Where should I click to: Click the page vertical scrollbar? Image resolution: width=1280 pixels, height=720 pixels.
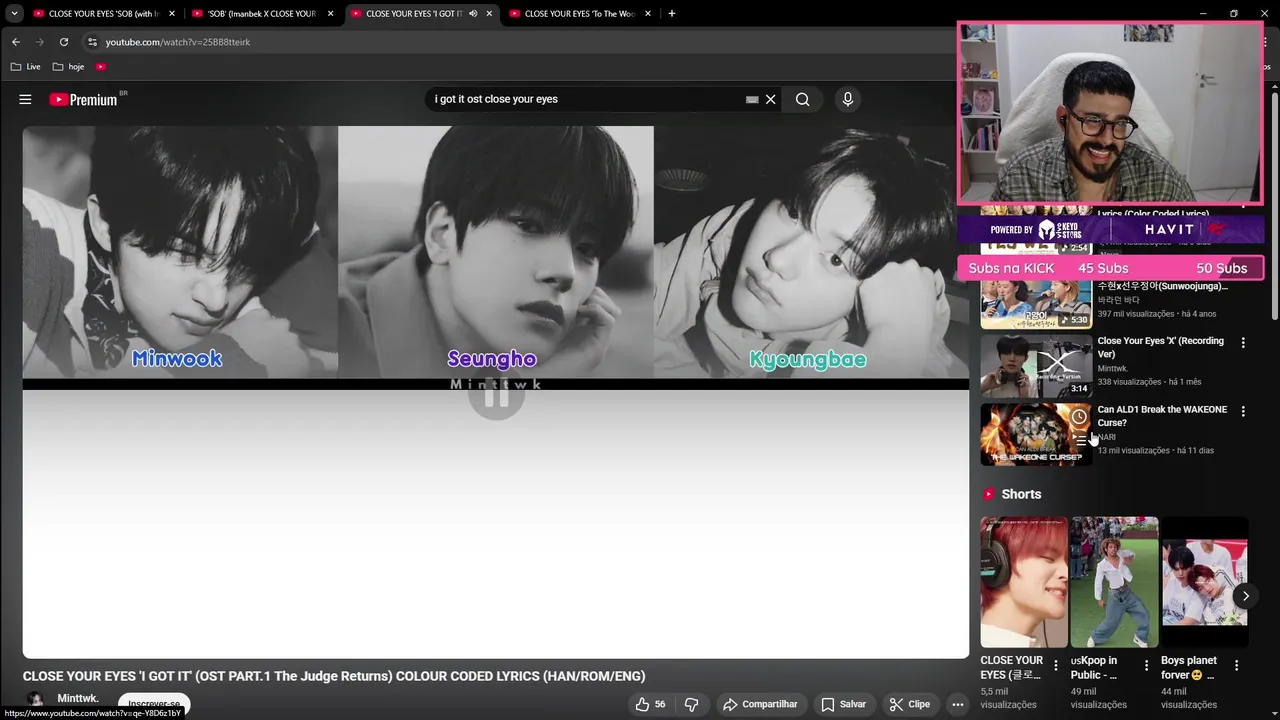point(1275,205)
